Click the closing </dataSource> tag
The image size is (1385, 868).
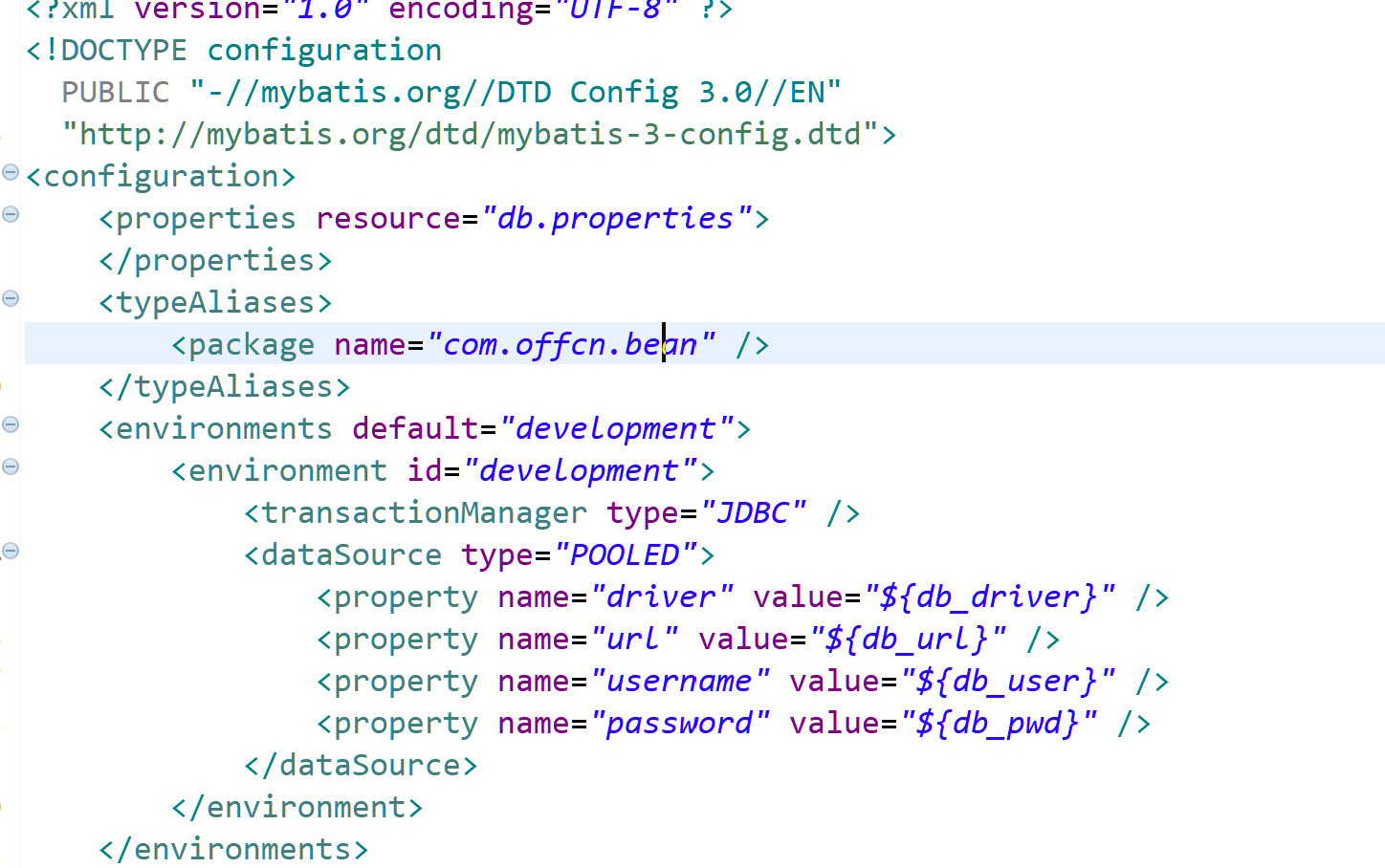tap(361, 766)
